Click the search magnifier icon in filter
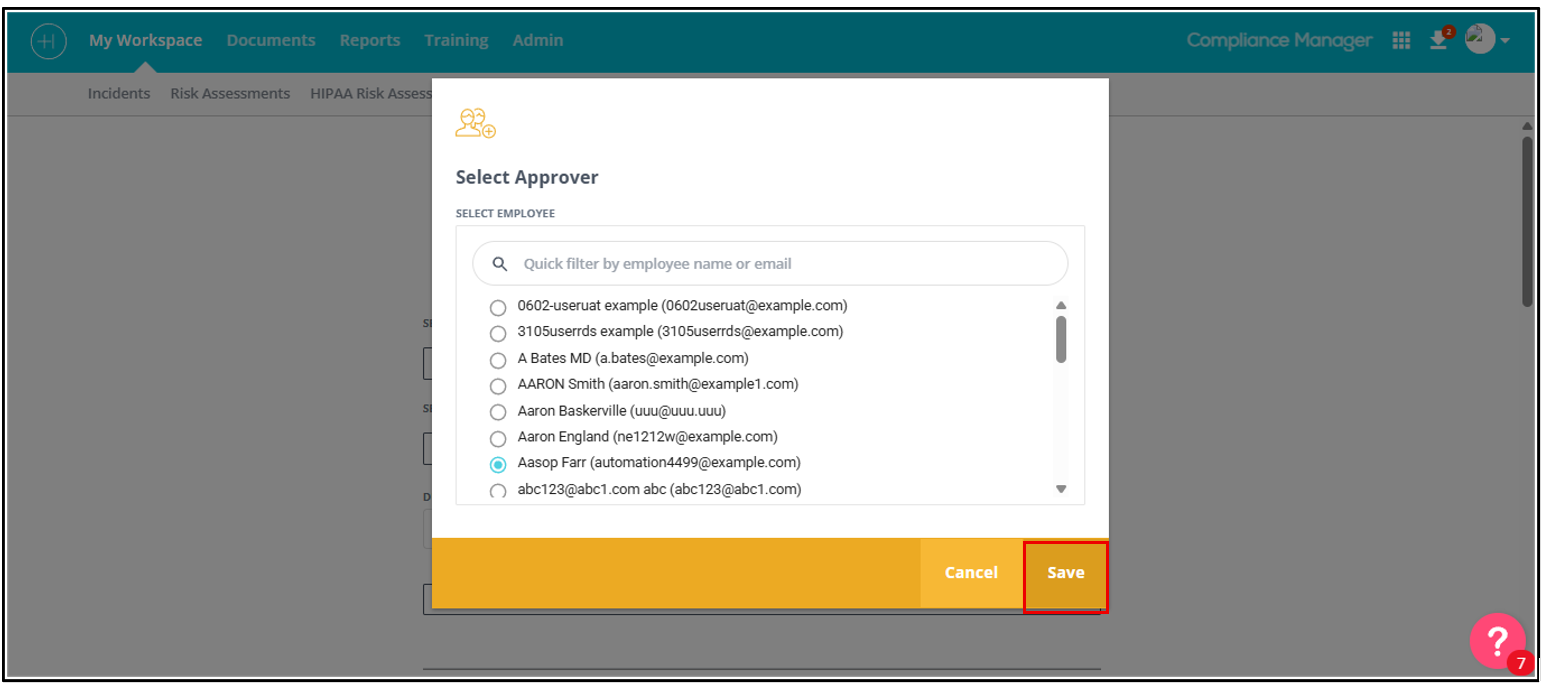This screenshot has width=1545, height=686. coord(501,264)
